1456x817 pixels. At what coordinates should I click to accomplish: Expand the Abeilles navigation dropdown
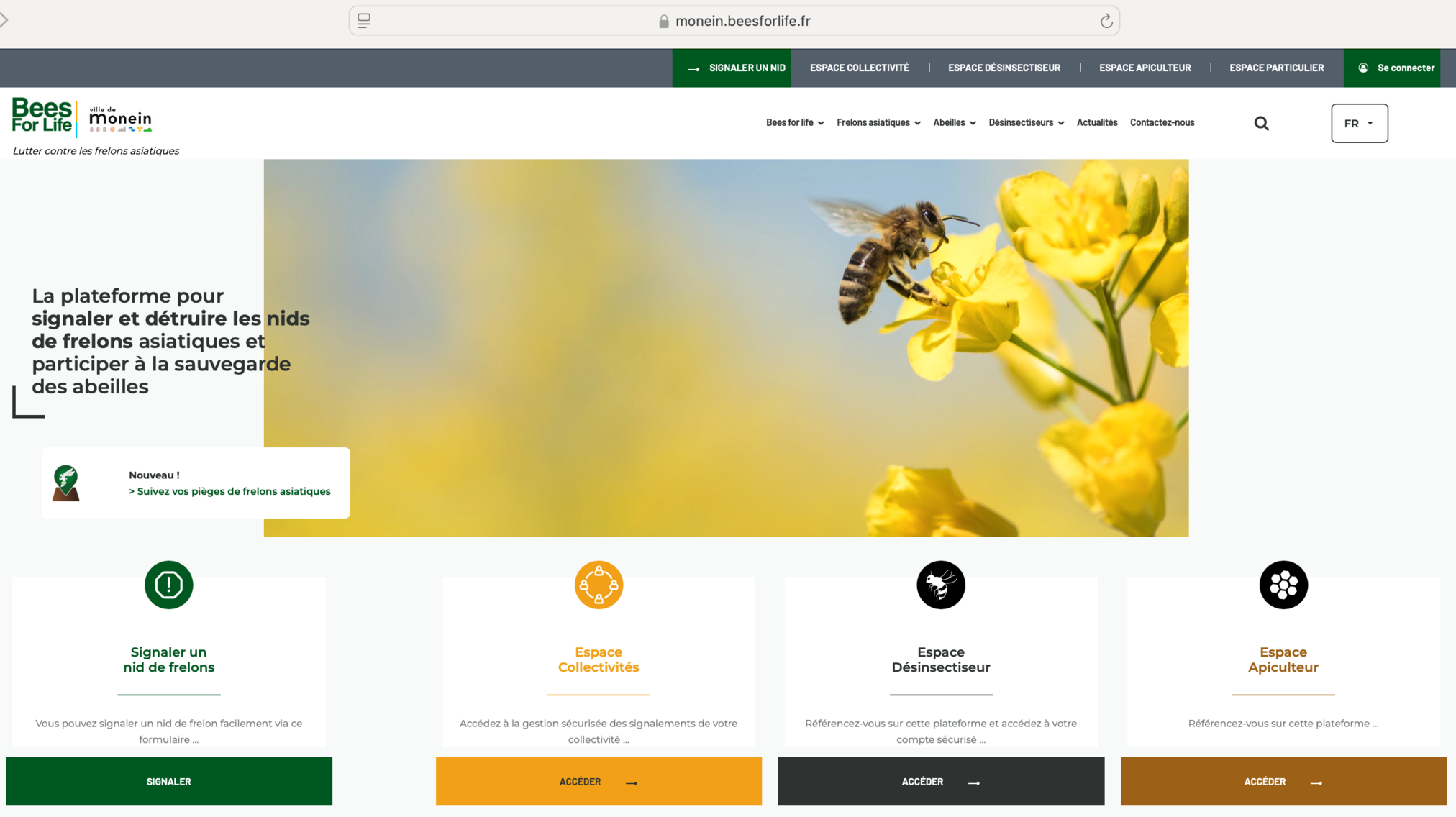tap(954, 122)
